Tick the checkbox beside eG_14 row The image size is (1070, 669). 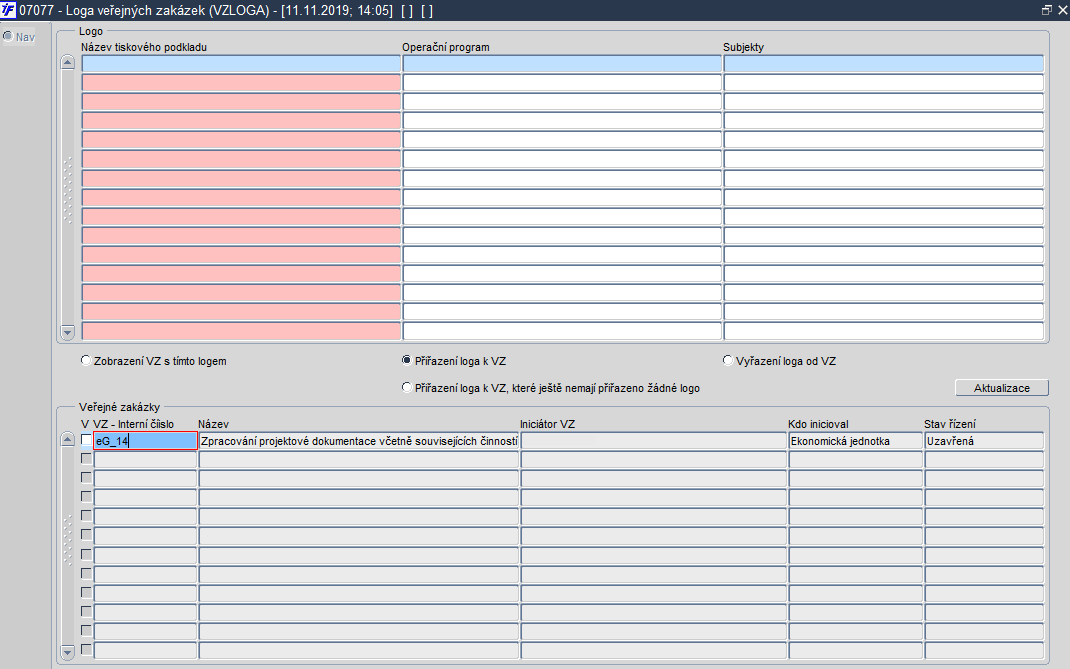[x=86, y=440]
